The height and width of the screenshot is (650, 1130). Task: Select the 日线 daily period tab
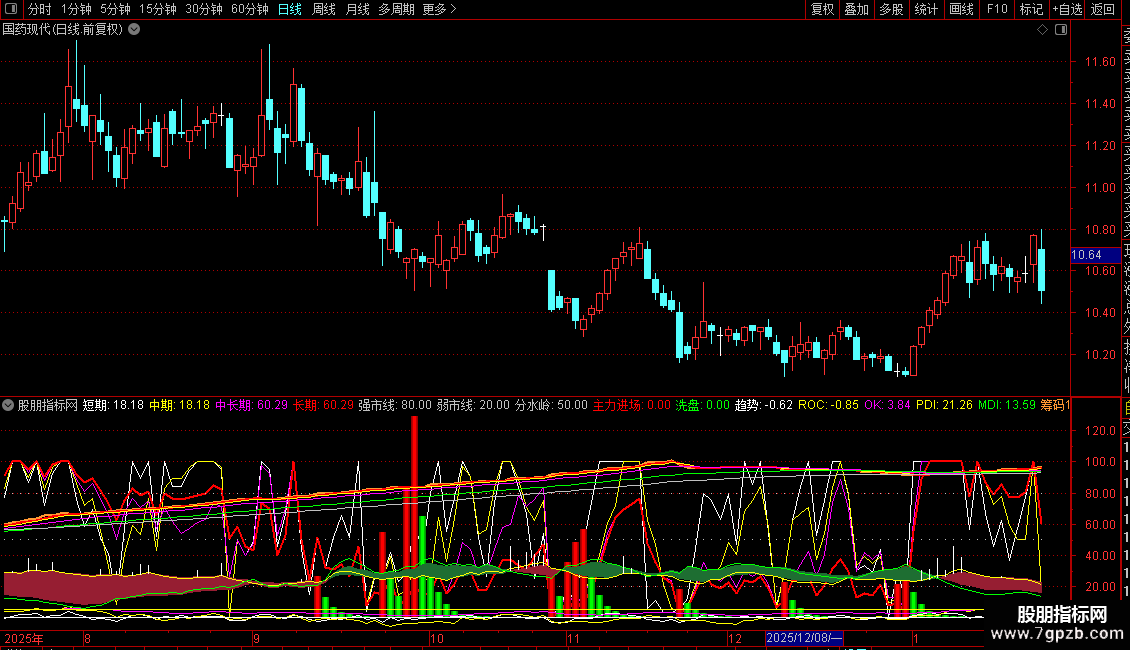click(x=289, y=9)
